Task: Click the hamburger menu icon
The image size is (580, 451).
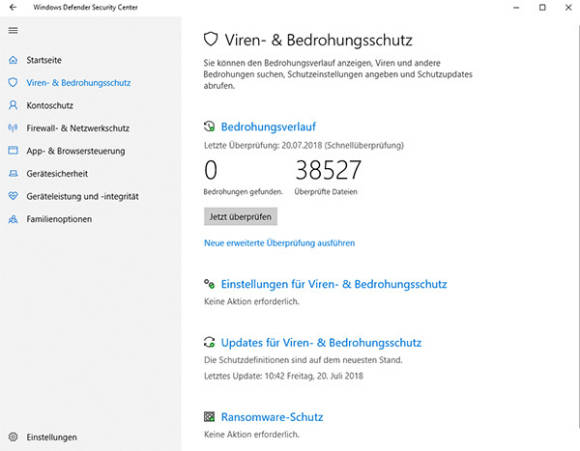Action: [x=13, y=30]
